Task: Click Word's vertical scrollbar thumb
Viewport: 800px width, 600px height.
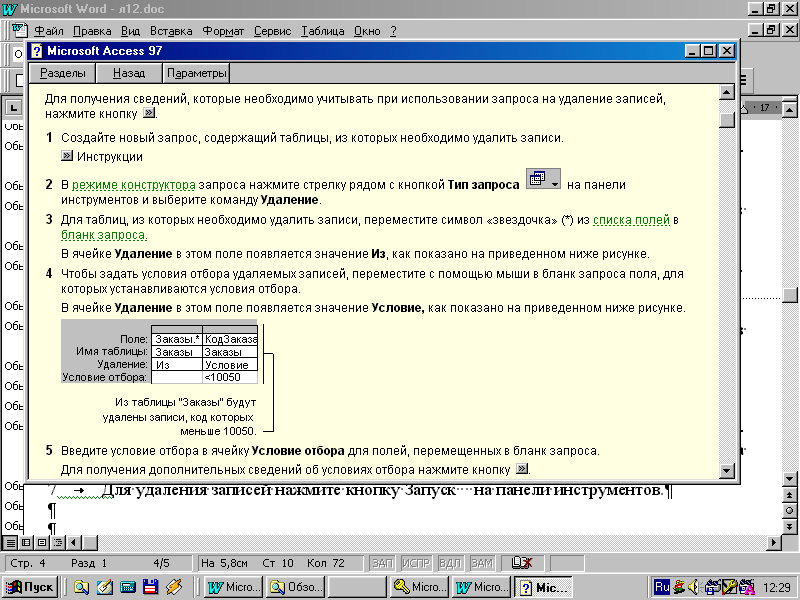Action: [x=790, y=295]
